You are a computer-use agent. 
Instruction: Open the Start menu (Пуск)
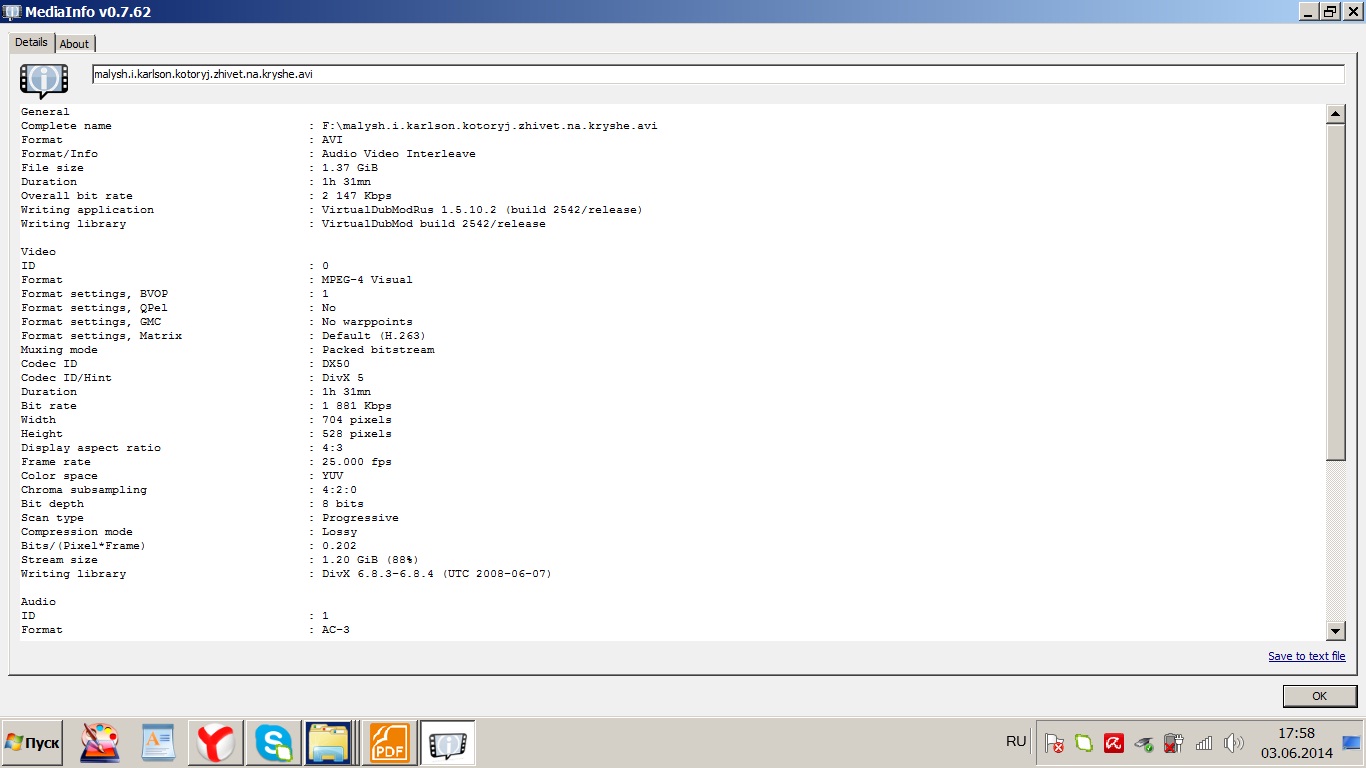(x=32, y=743)
